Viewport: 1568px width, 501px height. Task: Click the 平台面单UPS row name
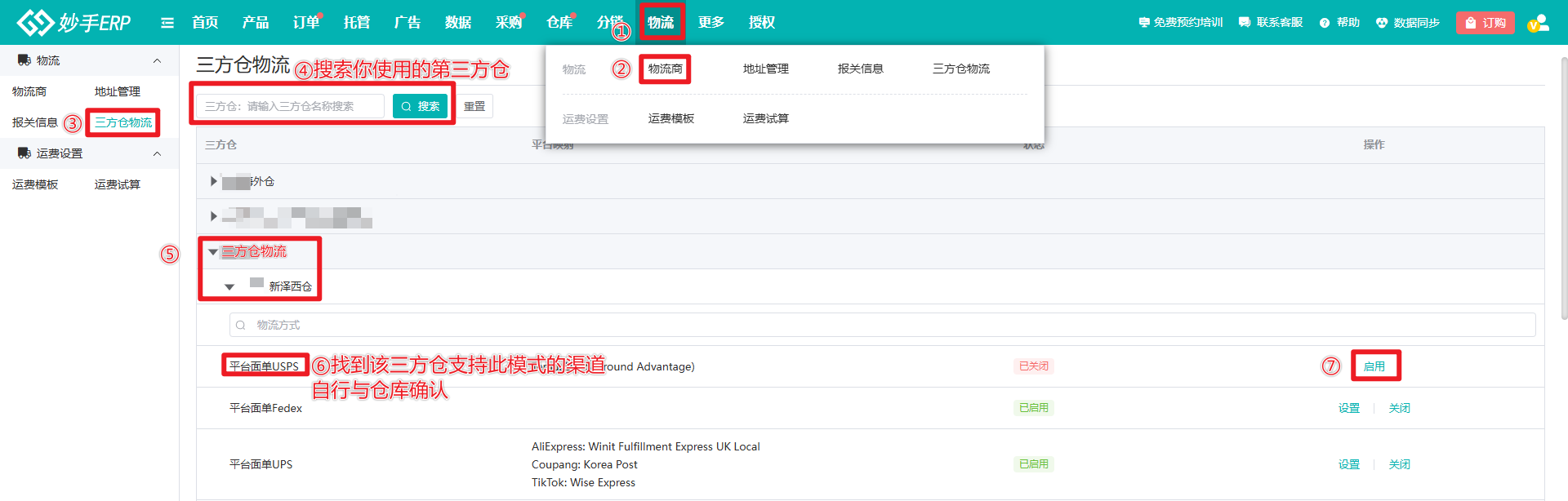pos(261,464)
